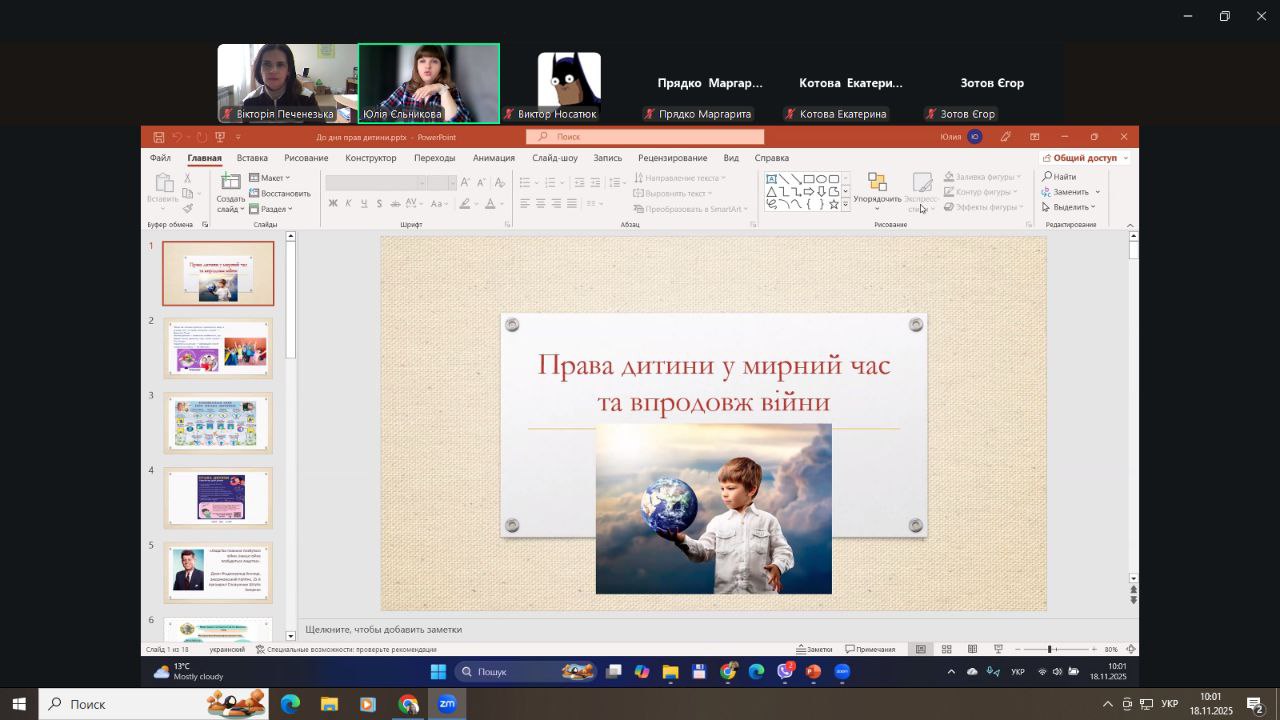
Task: Open the Вставка ribbon tab
Action: [252, 158]
